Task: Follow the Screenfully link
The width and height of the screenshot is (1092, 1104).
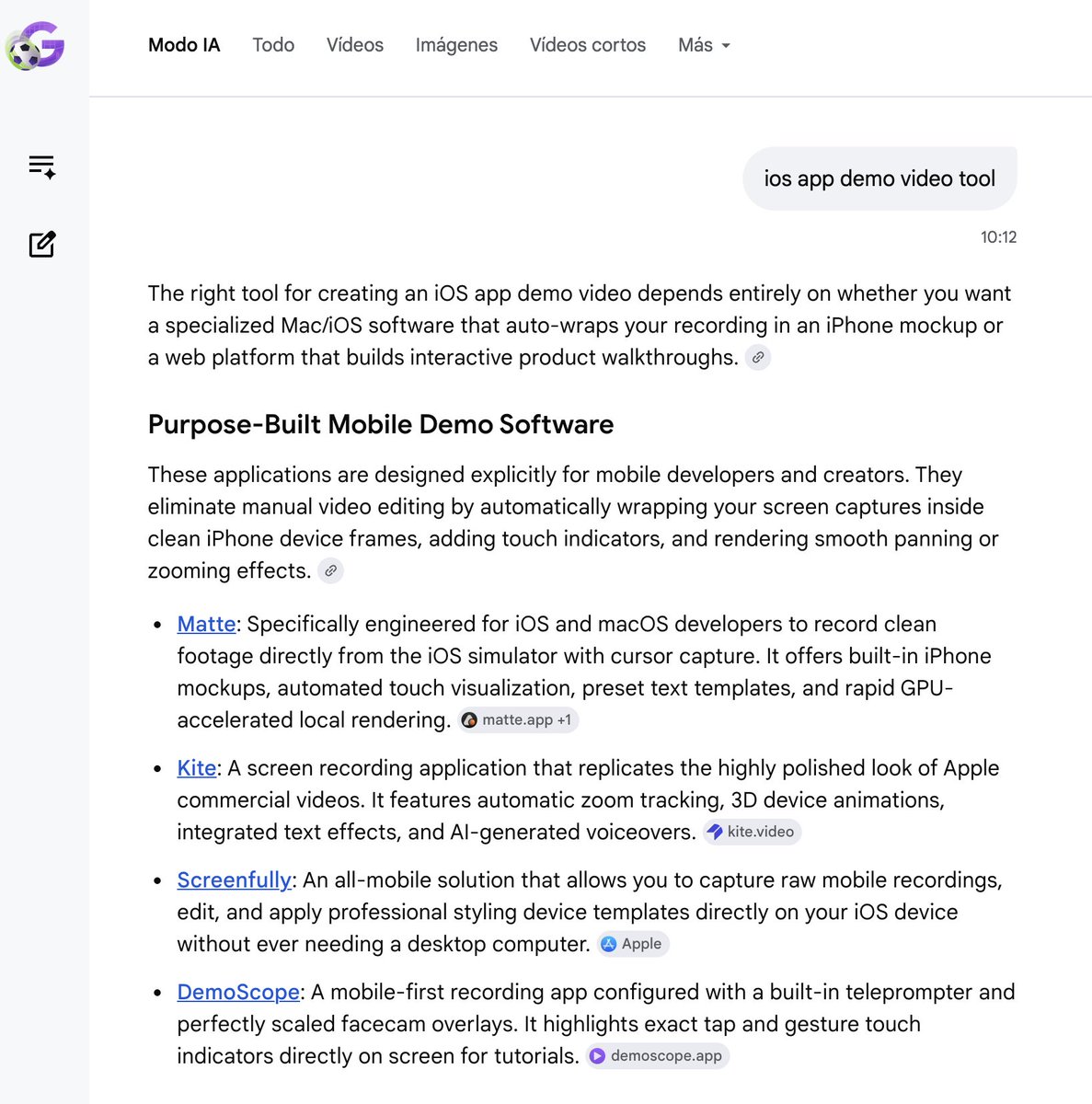Action: click(235, 880)
